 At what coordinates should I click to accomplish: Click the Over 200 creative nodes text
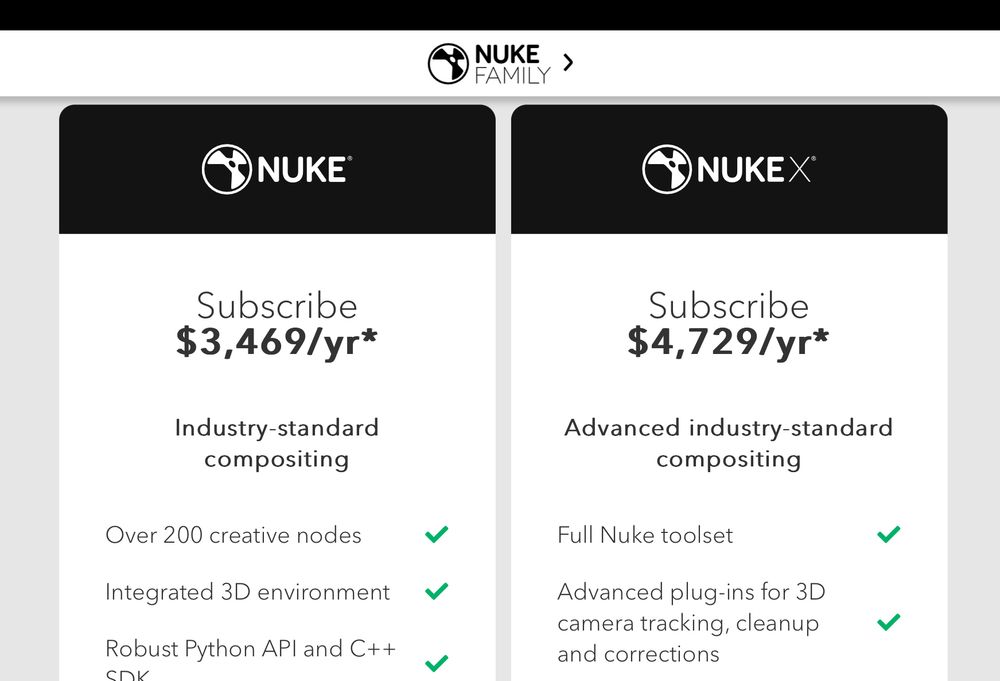(233, 535)
